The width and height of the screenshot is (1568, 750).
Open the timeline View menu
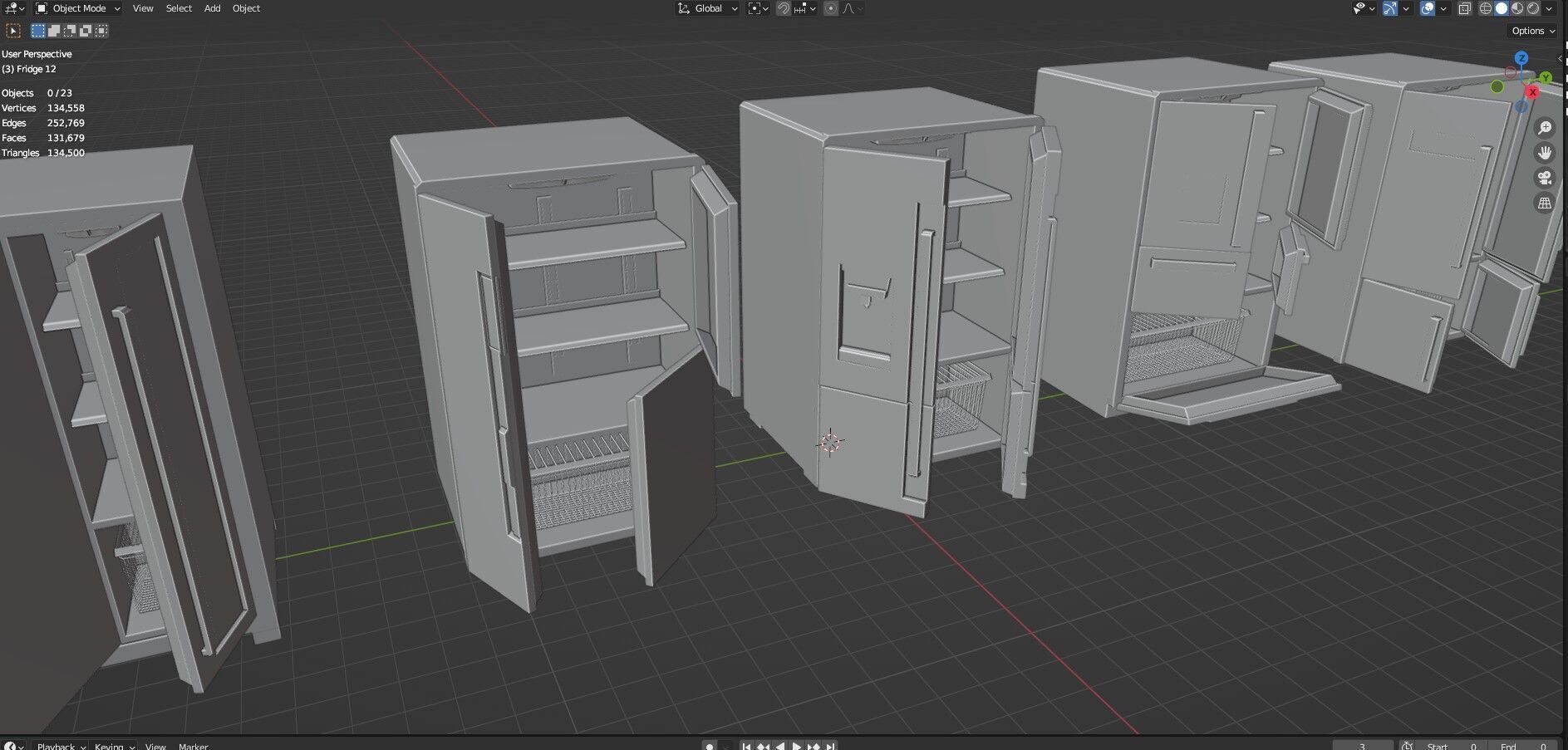(155, 746)
